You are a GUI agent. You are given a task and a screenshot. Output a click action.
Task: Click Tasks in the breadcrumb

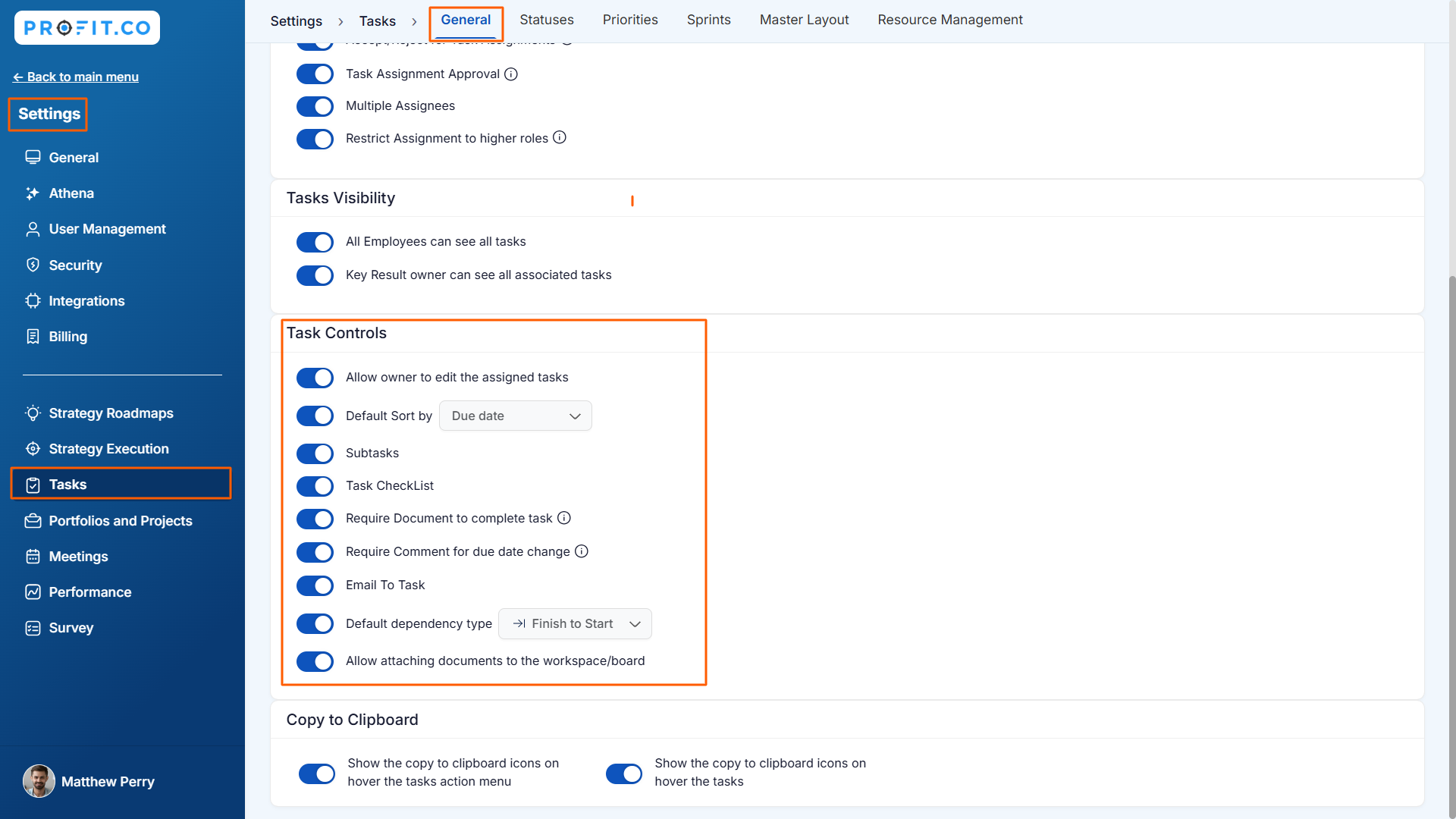(x=378, y=21)
